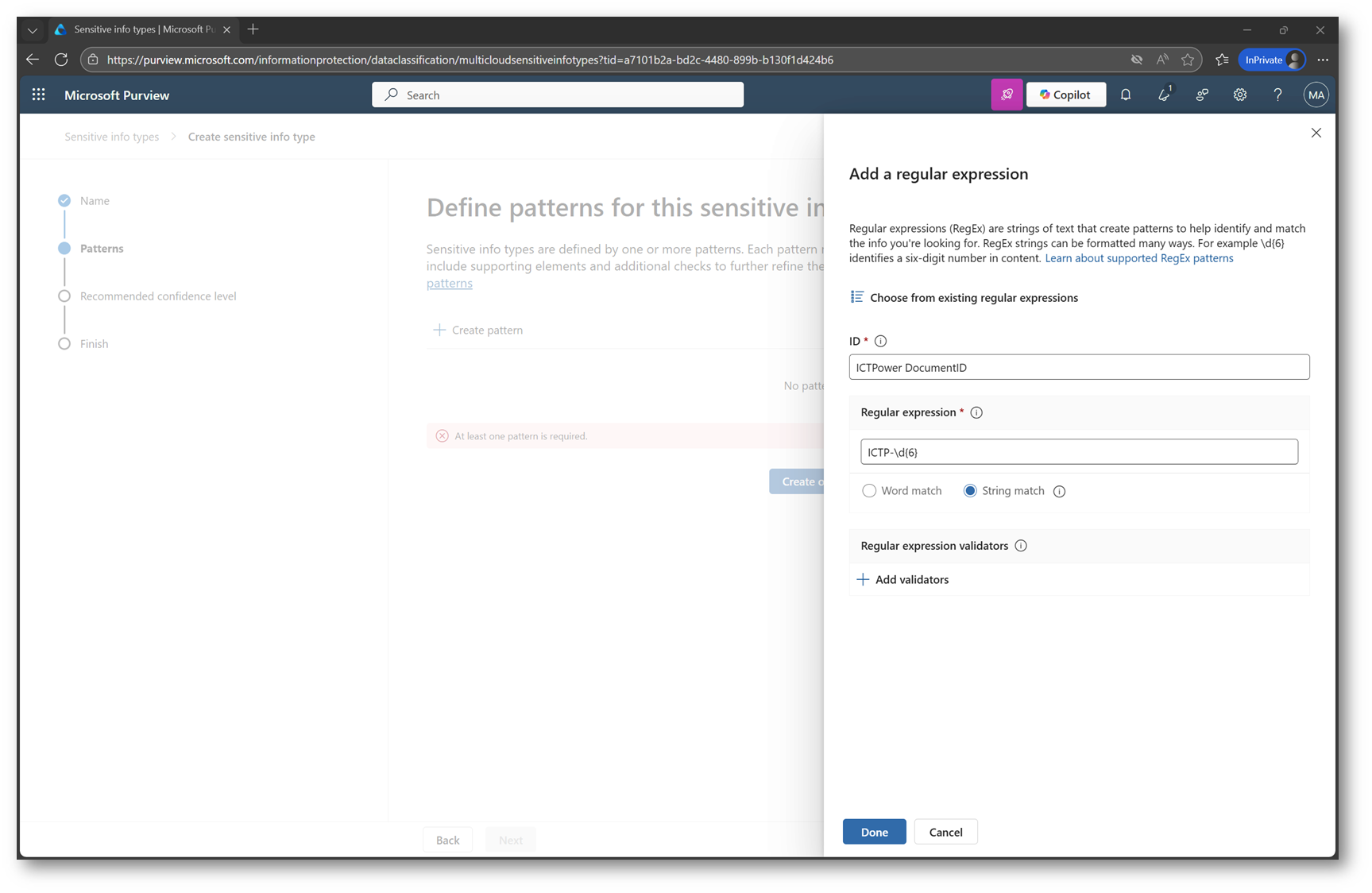The image size is (1372, 893).
Task: Open the browser tab list chevron
Action: pyautogui.click(x=32, y=30)
